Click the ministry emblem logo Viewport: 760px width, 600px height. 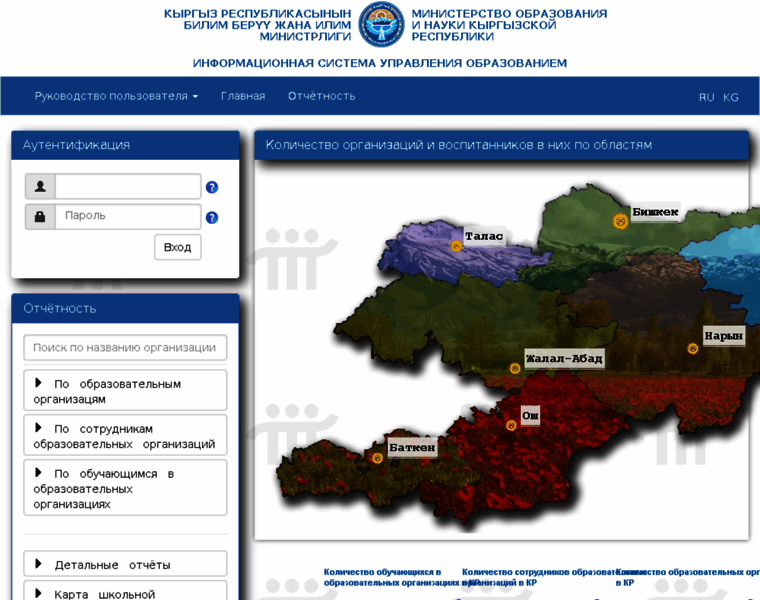tap(381, 25)
